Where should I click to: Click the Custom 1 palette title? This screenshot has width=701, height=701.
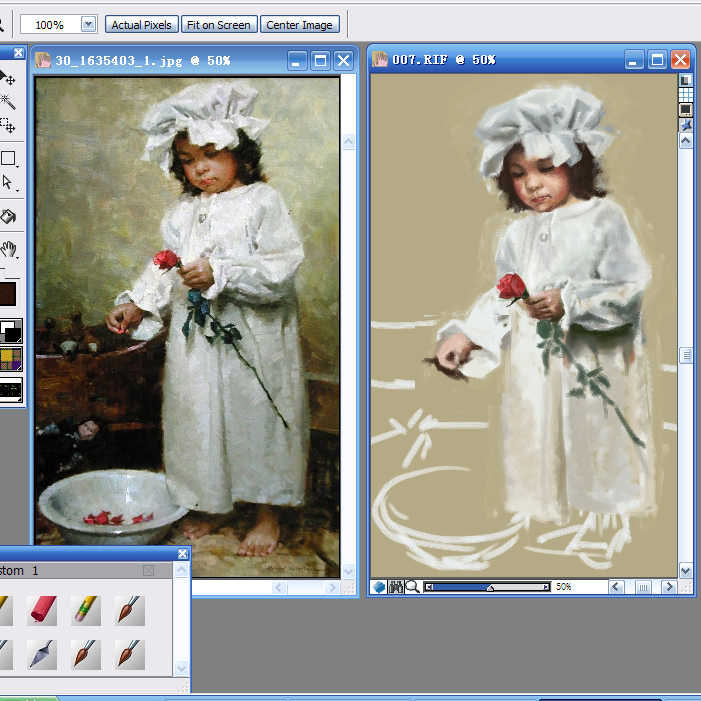point(19,570)
